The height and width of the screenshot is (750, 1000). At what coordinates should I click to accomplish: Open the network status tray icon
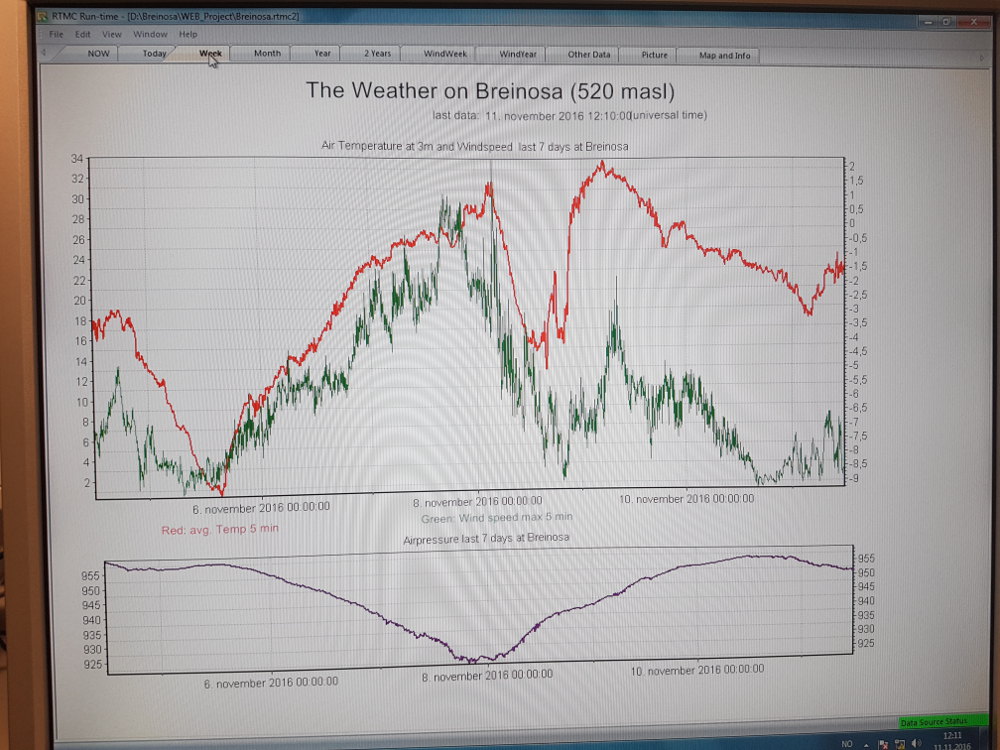coord(899,742)
